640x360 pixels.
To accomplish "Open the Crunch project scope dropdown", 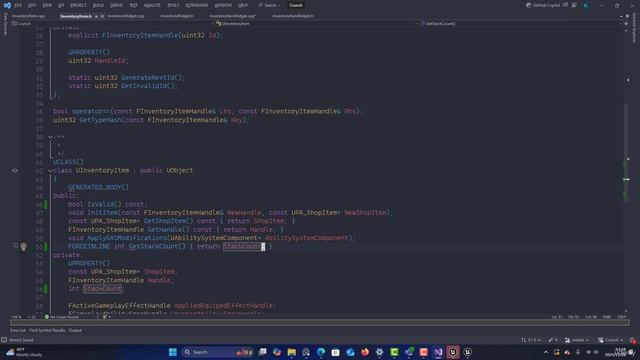I will [112, 24].
